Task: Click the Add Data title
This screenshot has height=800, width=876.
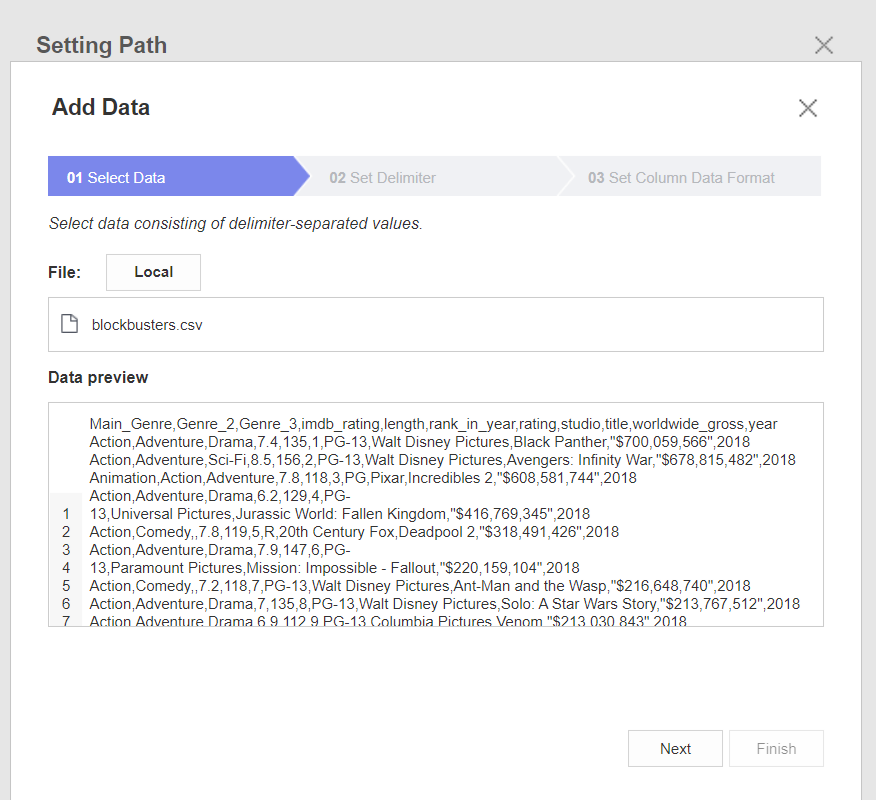Action: pyautogui.click(x=101, y=107)
